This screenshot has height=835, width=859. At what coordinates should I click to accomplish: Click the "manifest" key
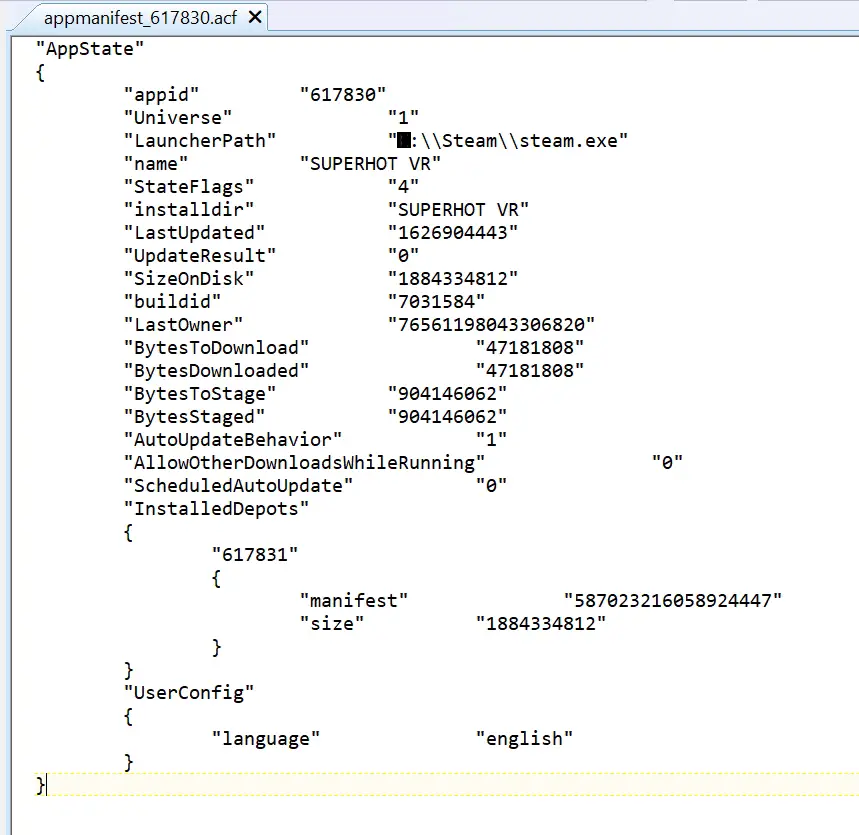pos(354,601)
